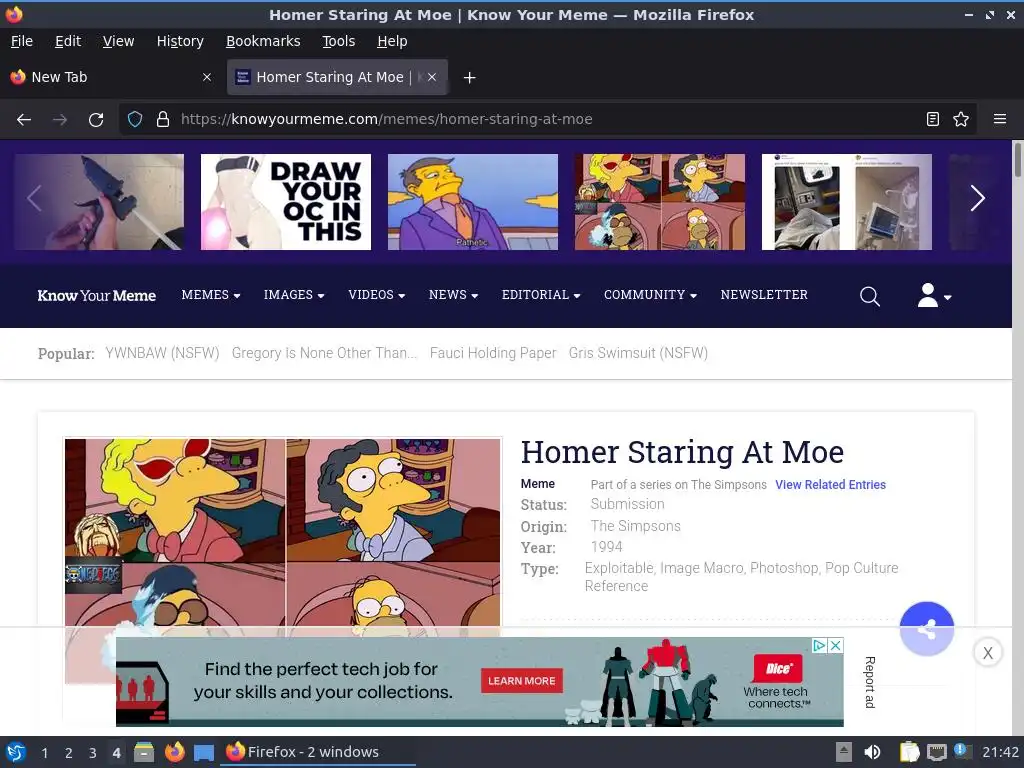The image size is (1024, 768).
Task: Open the Homer Staring At Moe main image
Action: pos(283,532)
